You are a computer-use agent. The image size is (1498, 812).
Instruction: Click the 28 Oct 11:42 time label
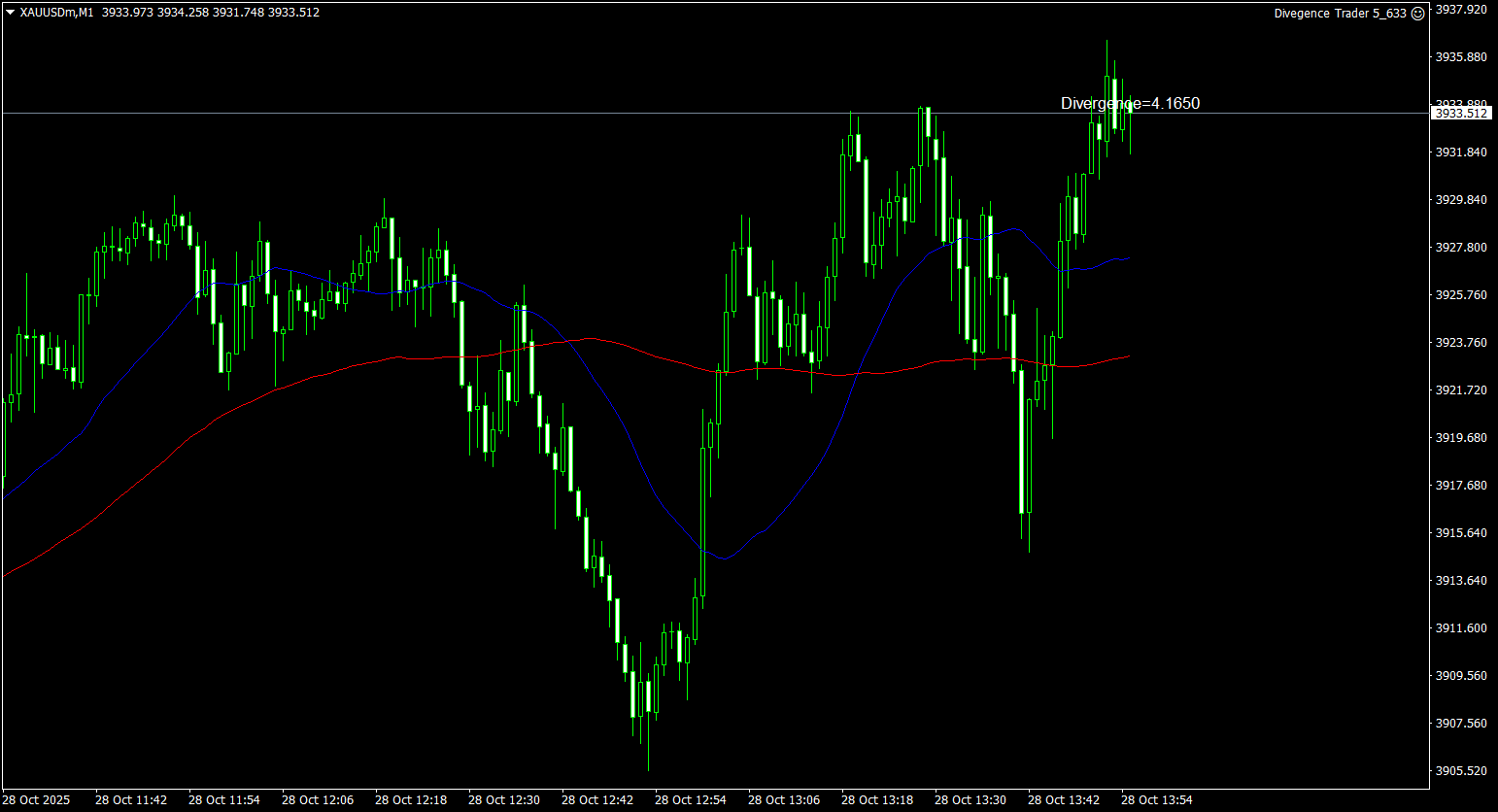[131, 800]
